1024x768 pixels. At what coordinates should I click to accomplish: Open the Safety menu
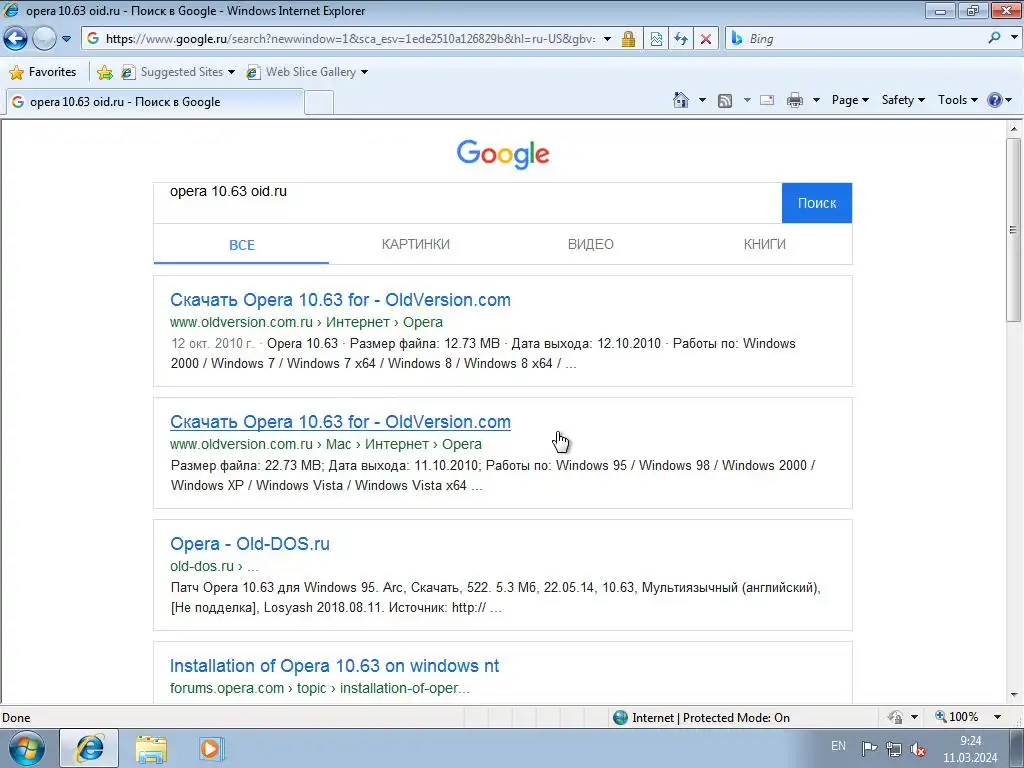(x=903, y=100)
